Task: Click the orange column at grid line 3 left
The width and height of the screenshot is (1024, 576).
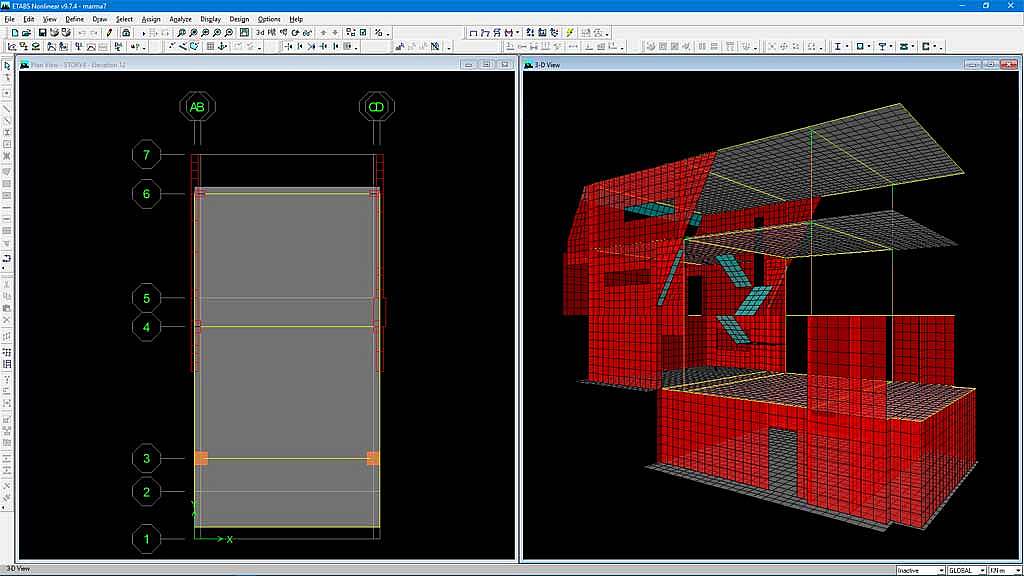Action: click(x=201, y=458)
